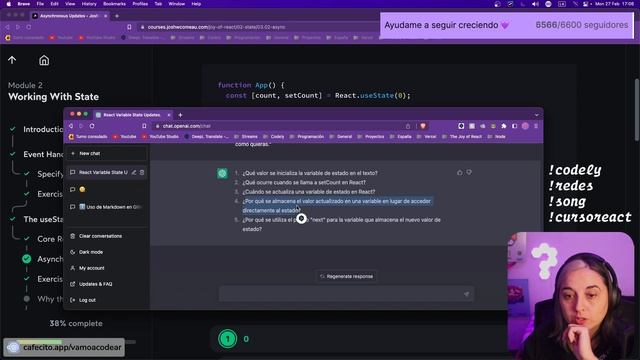640x360 pixels.
Task: Reload the chat.openai.com page
Action: 92,126
